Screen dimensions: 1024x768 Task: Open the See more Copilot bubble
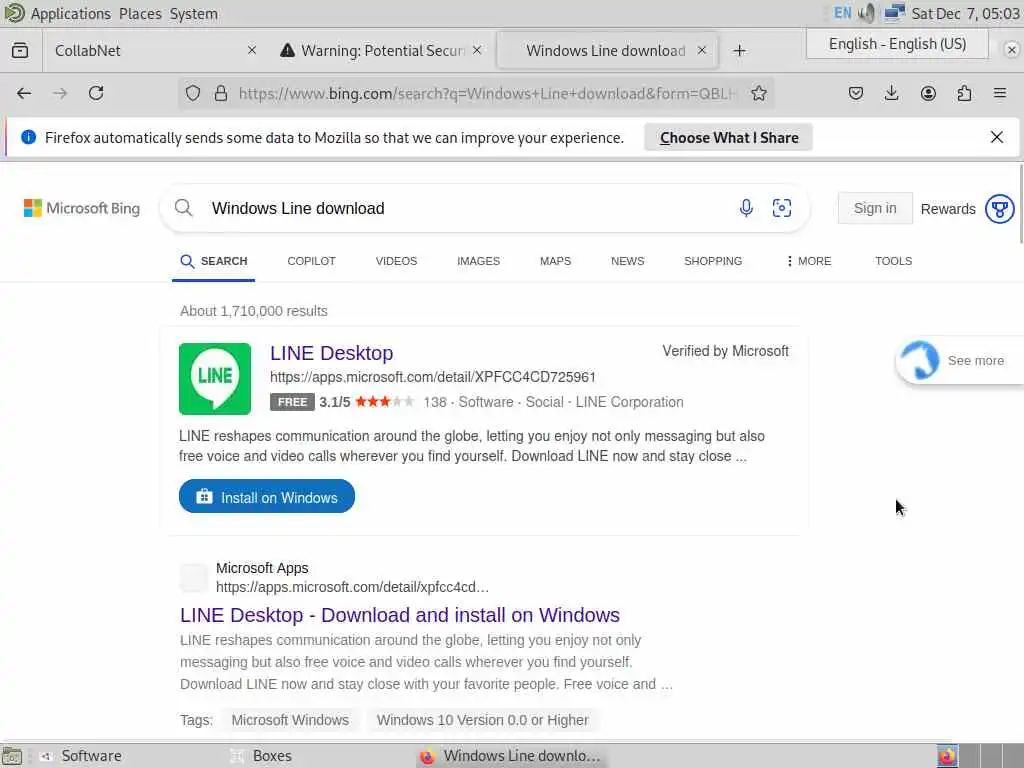[x=960, y=360]
